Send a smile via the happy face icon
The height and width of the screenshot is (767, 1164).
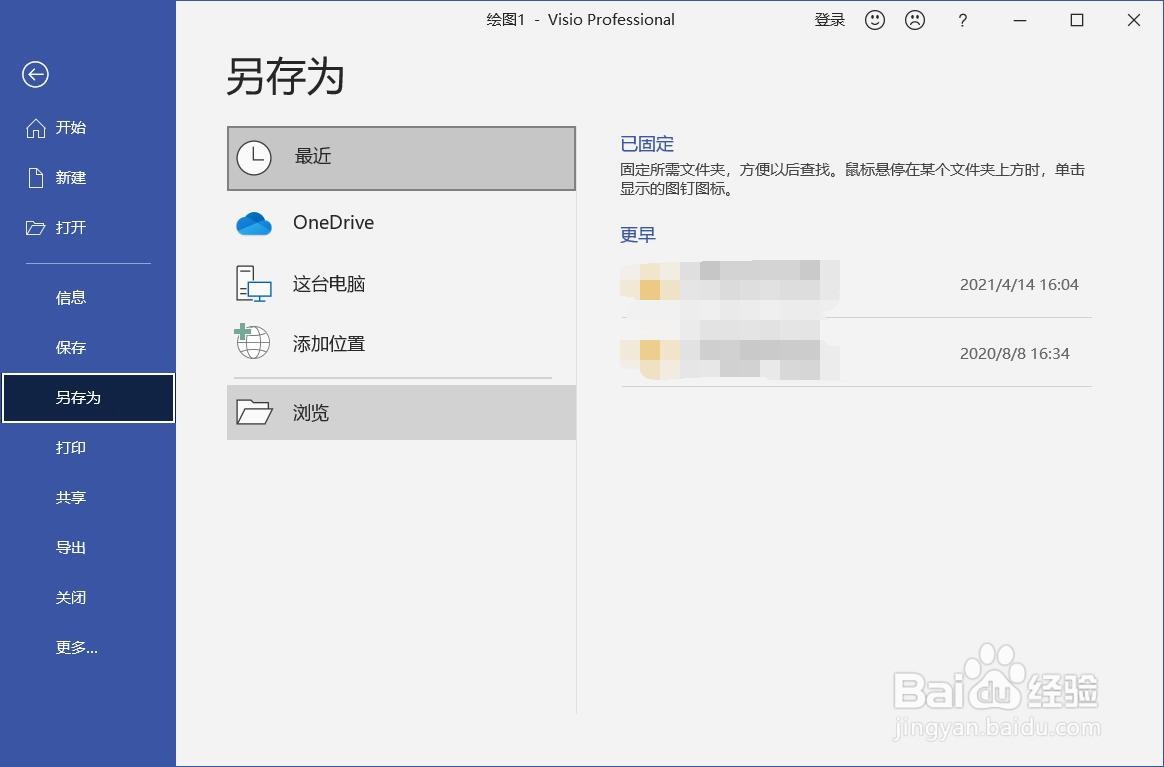[875, 20]
